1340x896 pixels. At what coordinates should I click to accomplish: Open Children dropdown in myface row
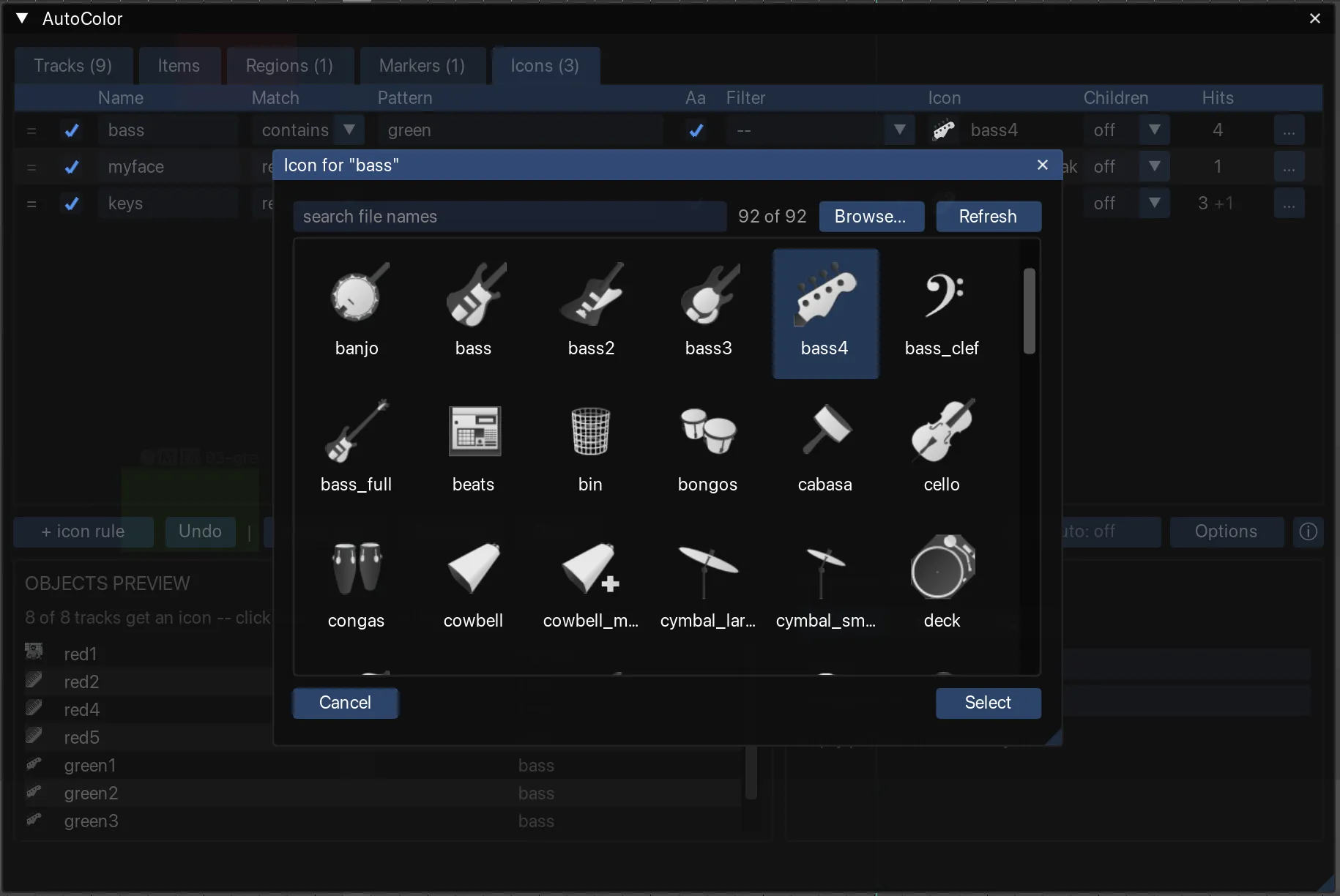pos(1126,167)
